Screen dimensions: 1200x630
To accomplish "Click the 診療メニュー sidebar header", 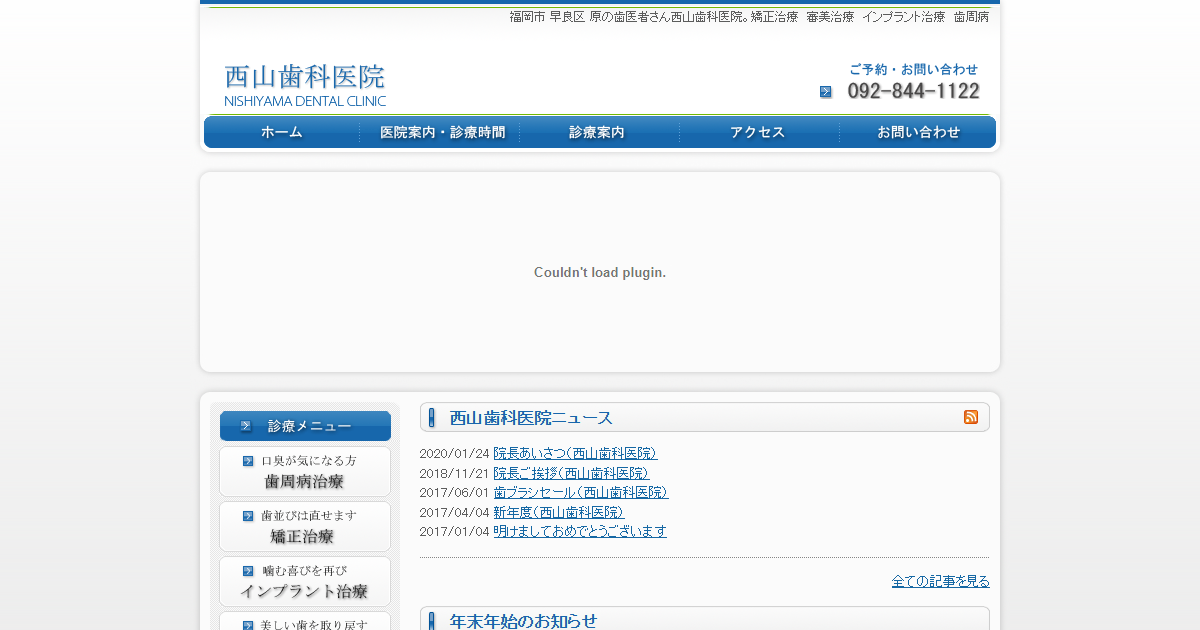I will 305,426.
